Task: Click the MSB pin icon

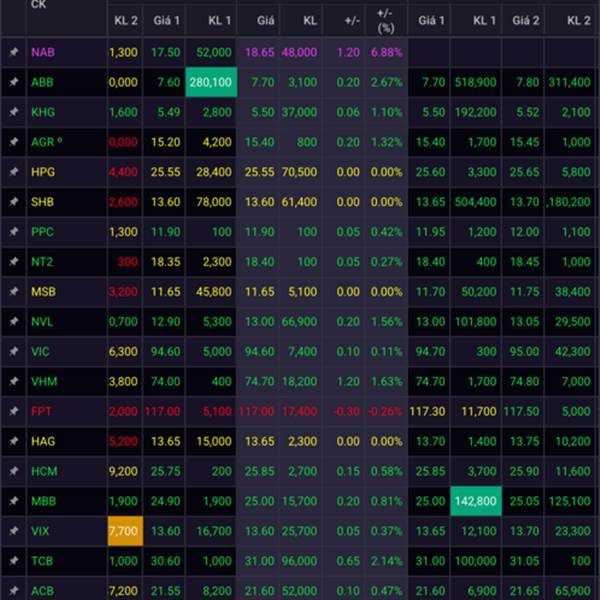Action: (x=14, y=291)
